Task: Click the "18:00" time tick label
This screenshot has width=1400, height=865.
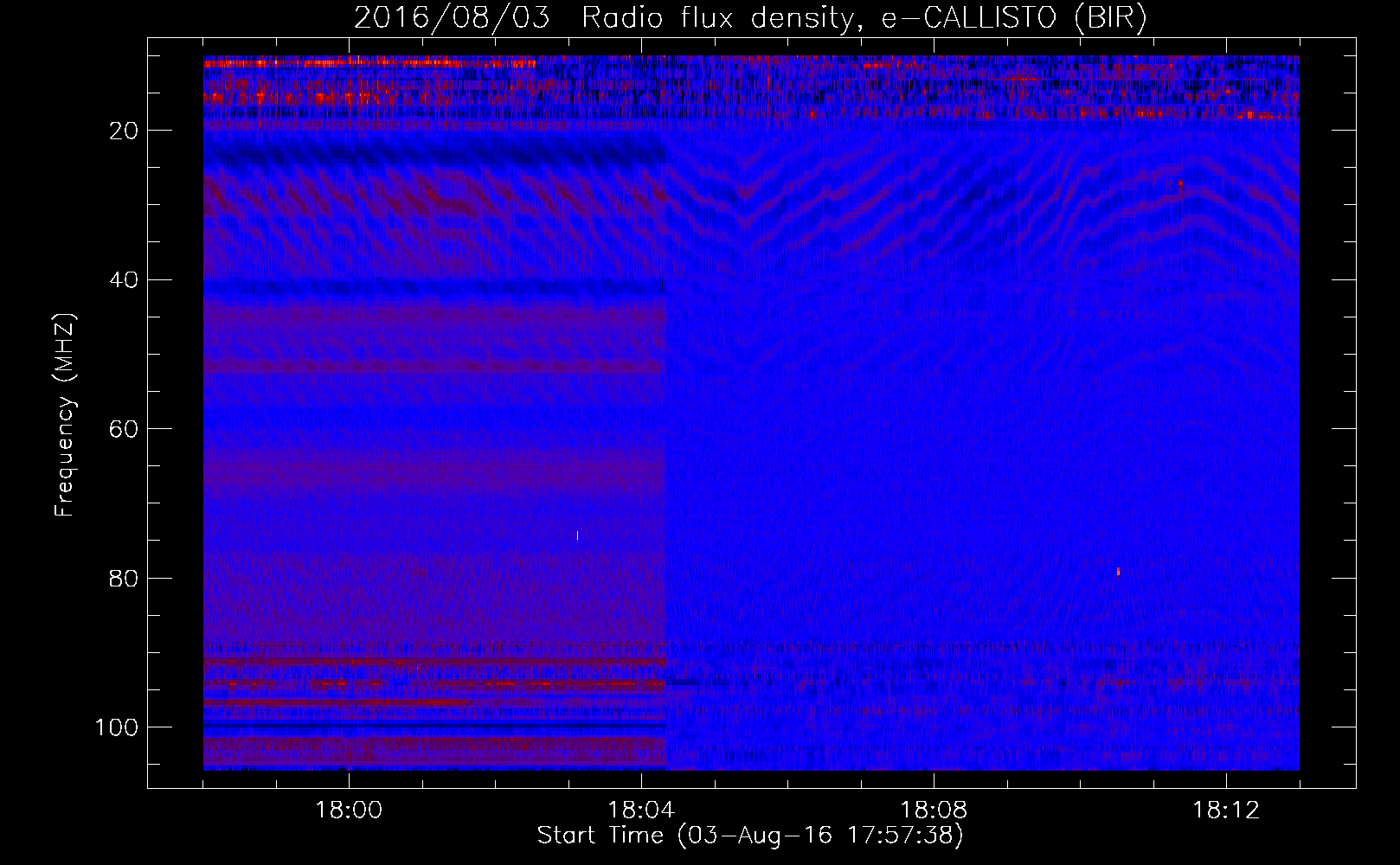Action: tap(349, 811)
